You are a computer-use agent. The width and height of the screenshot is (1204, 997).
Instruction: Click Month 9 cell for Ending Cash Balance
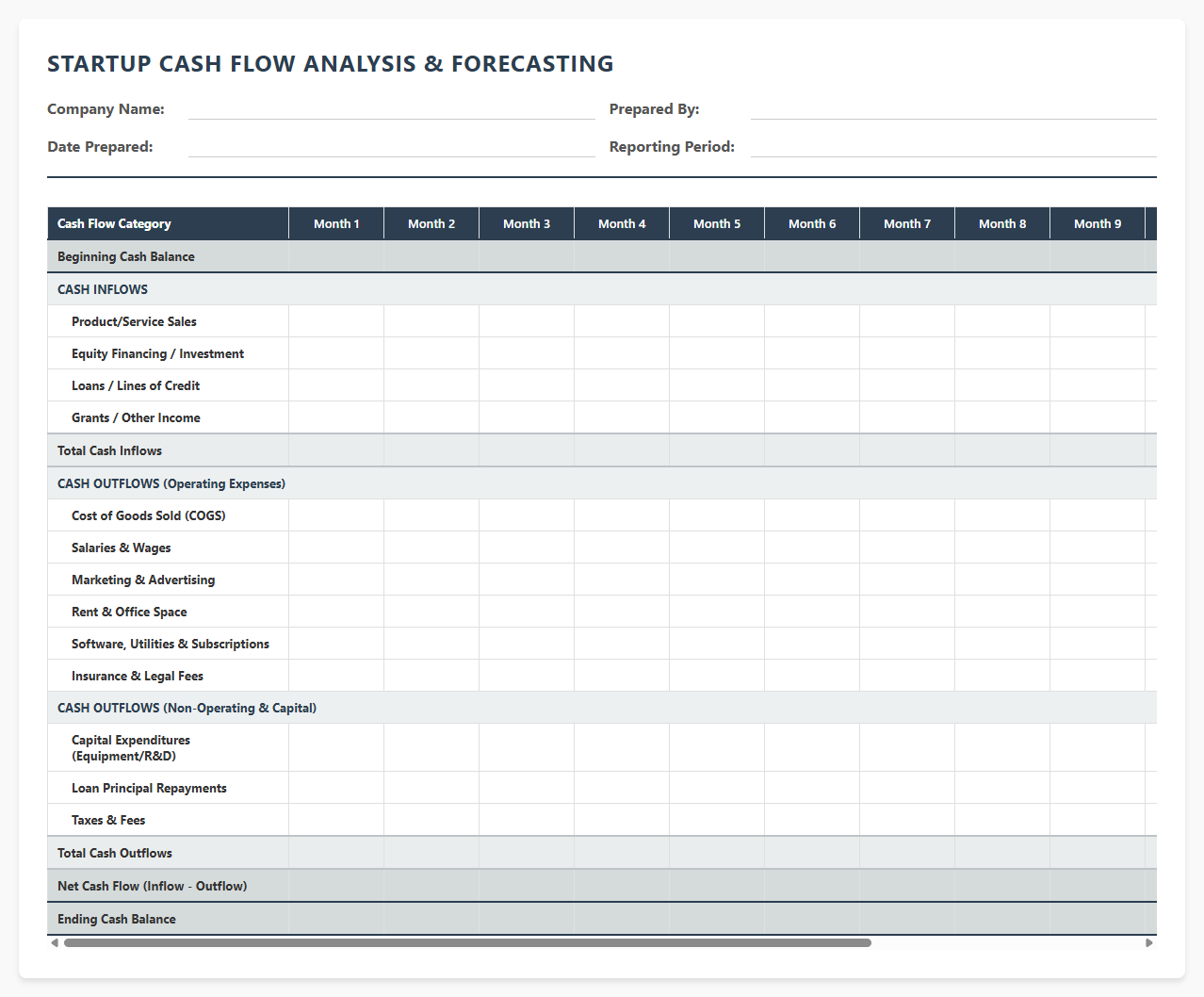(1098, 919)
